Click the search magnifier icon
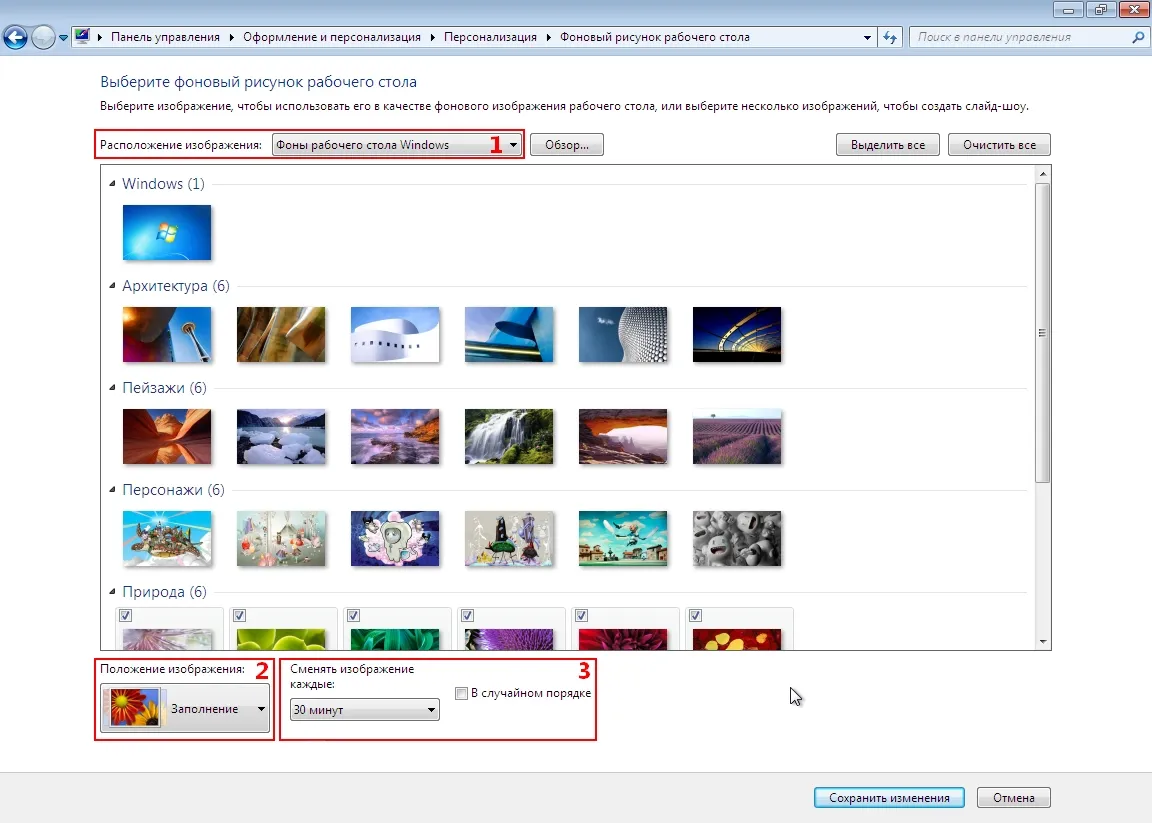 point(1138,37)
